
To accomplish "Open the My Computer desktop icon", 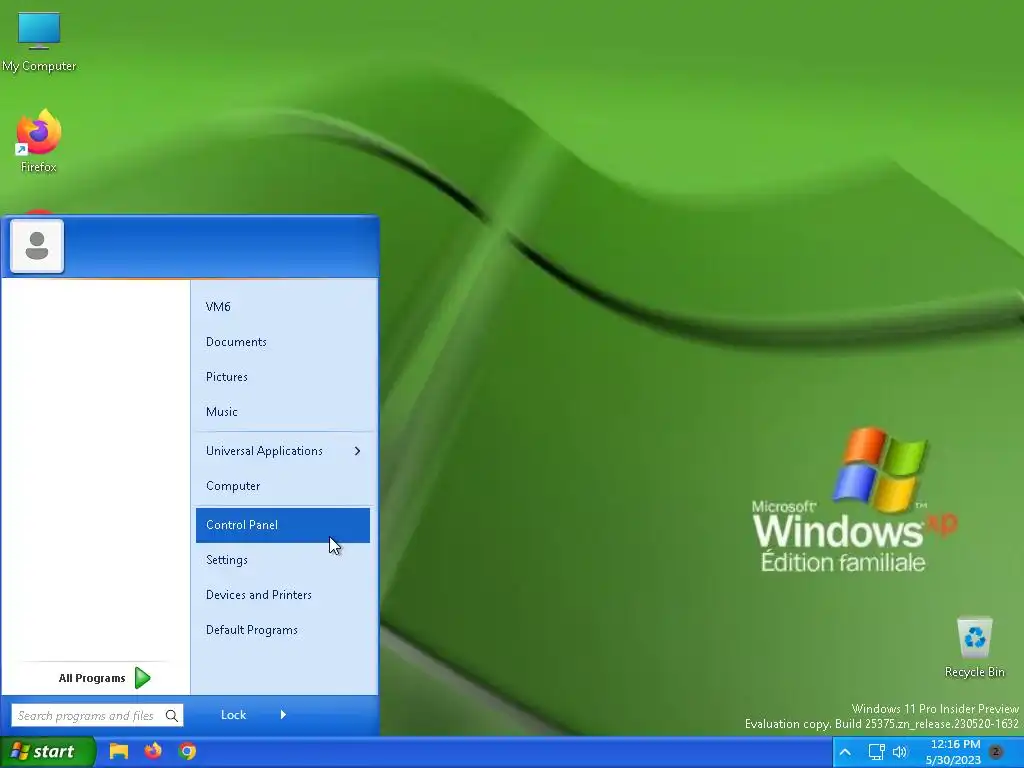I will pyautogui.click(x=39, y=42).
